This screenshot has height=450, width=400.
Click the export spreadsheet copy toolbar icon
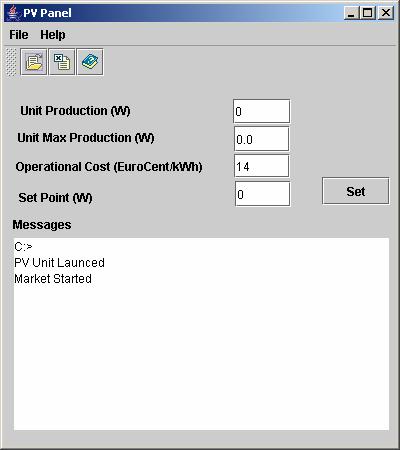pyautogui.click(x=62, y=62)
